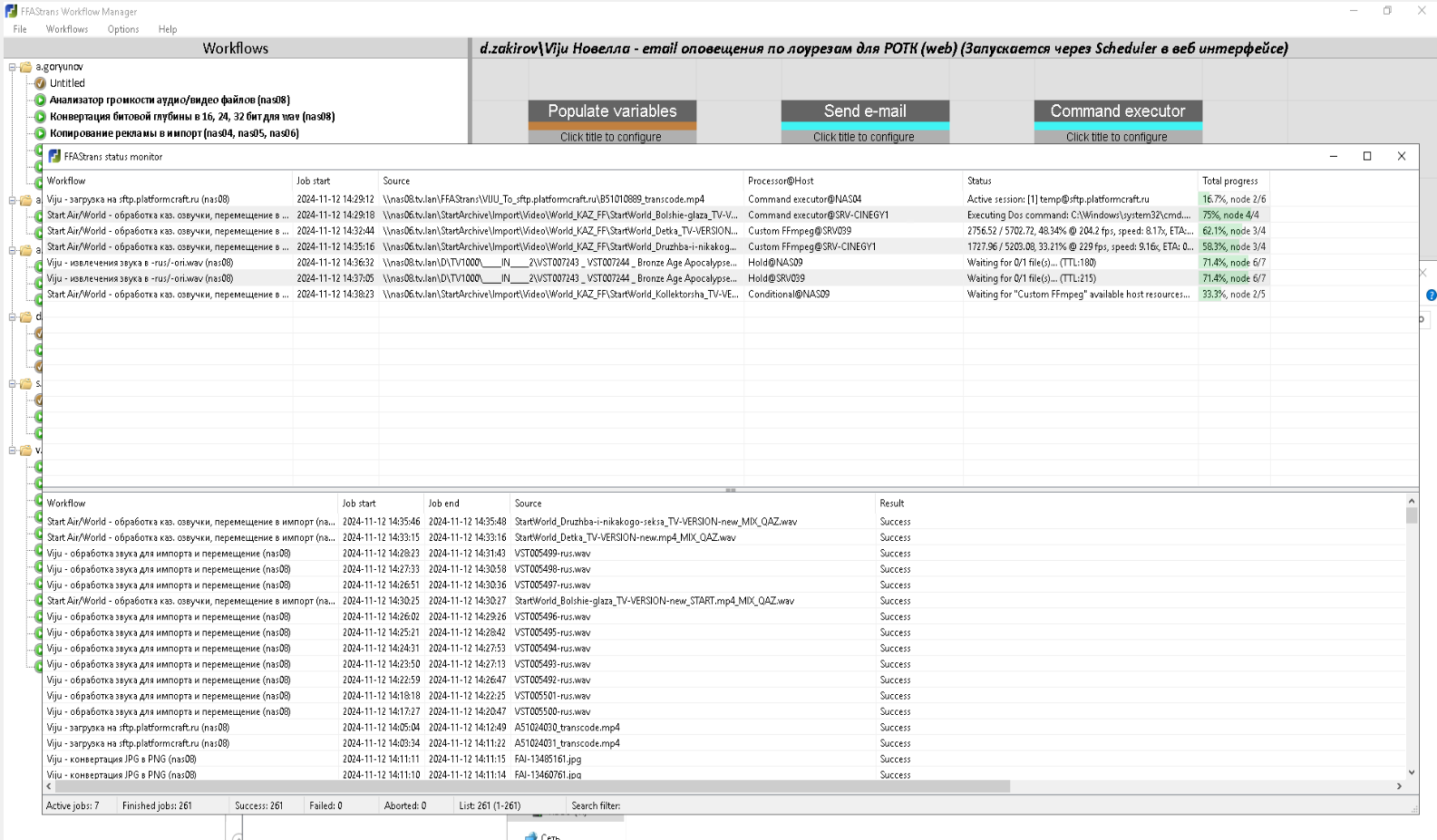This screenshot has width=1437, height=840.
Task: Collapse the folder starting with 'v' in tree
Action: 13,450
